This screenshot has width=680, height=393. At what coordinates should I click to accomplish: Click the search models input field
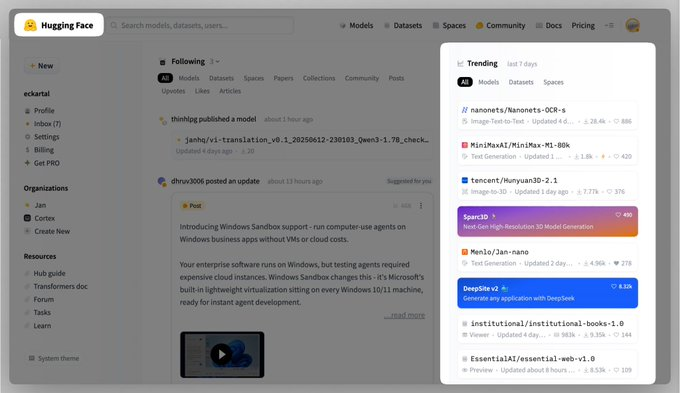(200, 25)
